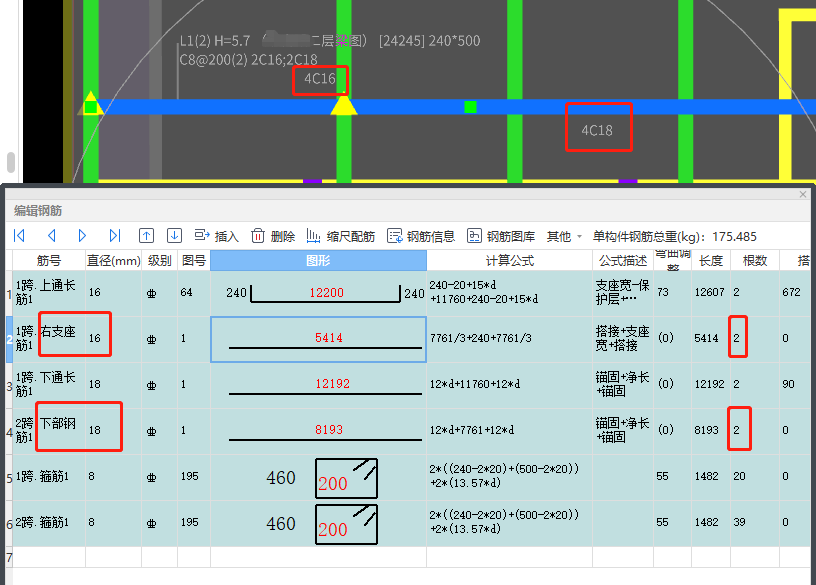This screenshot has height=585, width=816.
Task: Select the 1跨.右支座筋1 cell
Action: click(x=48, y=338)
